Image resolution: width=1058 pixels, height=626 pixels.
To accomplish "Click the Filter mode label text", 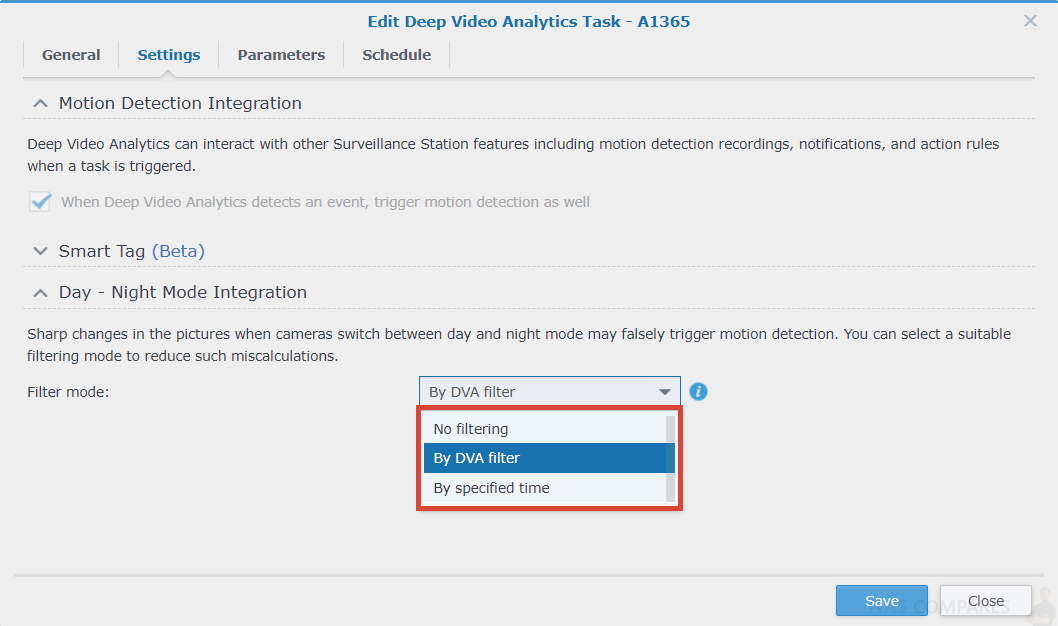I will click(68, 392).
